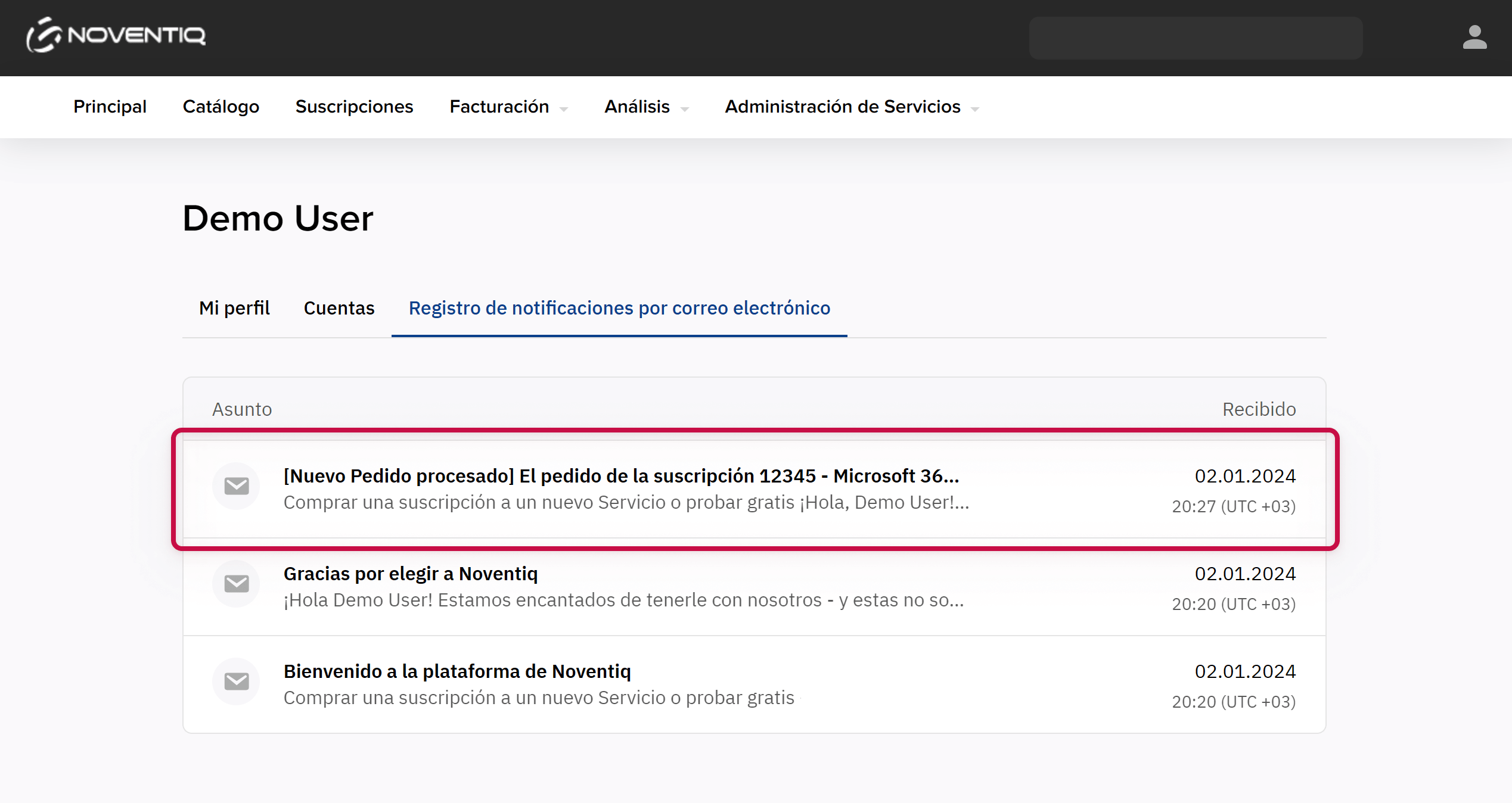Expand the Facturación dropdown arrow

[564, 109]
